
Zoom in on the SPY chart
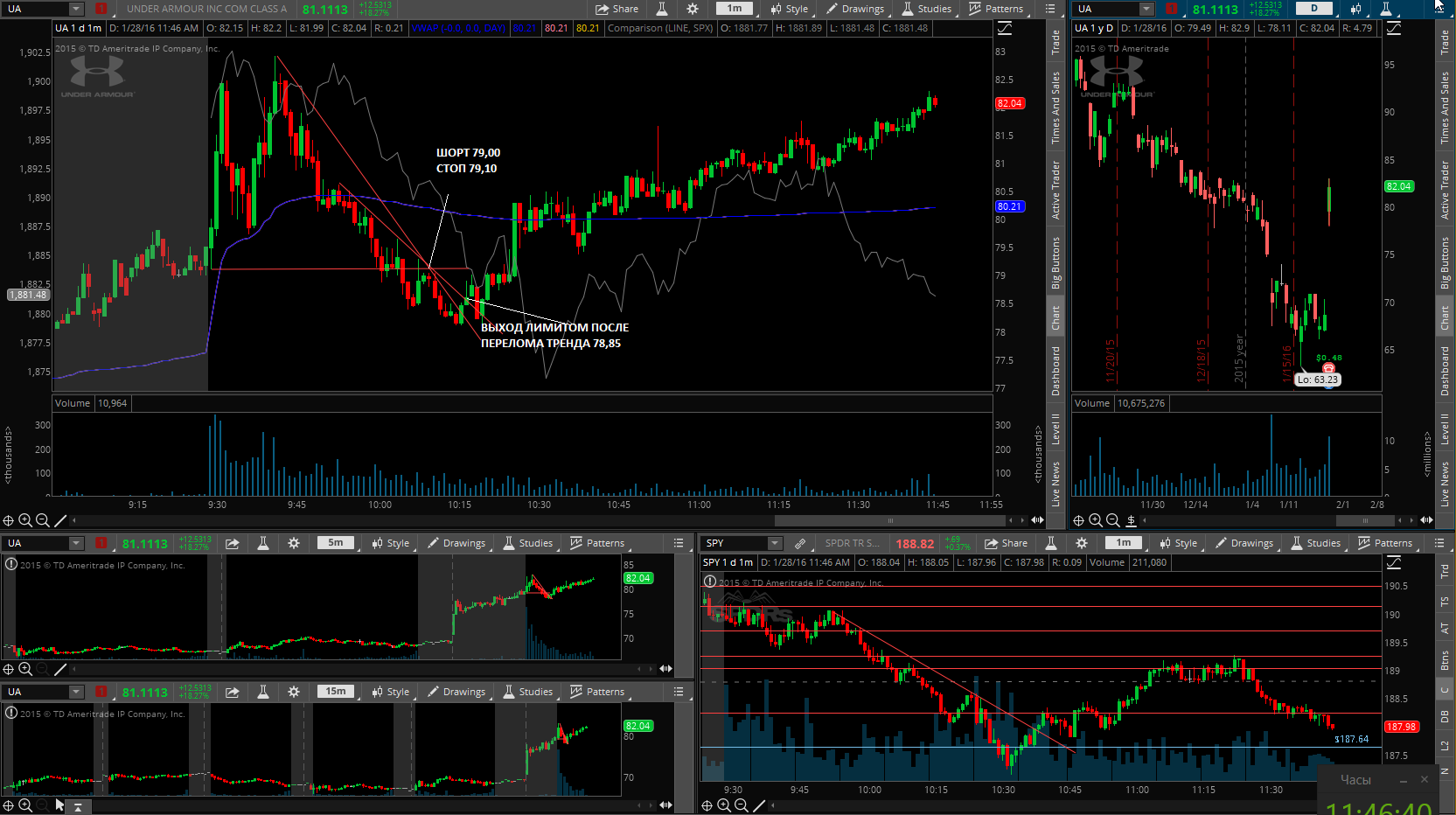724,805
